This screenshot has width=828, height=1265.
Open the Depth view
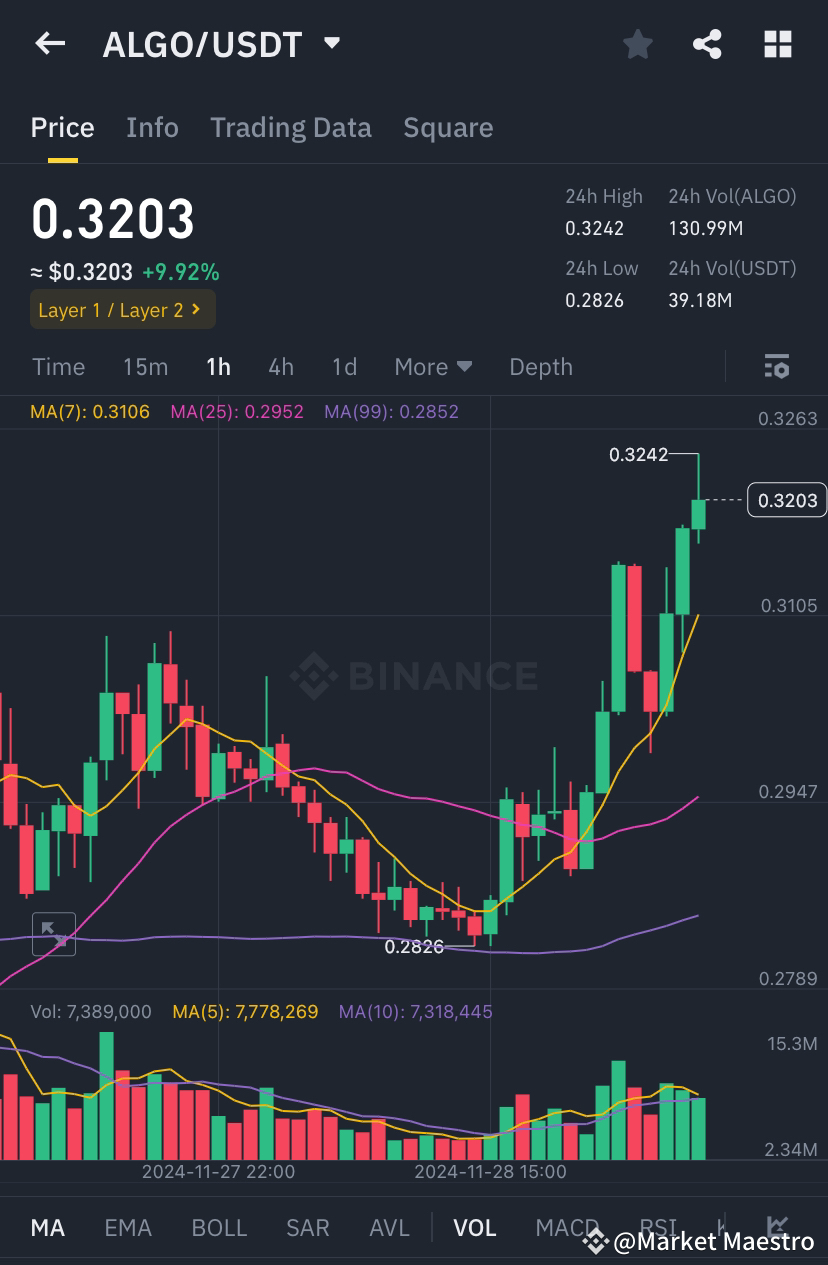(x=540, y=367)
